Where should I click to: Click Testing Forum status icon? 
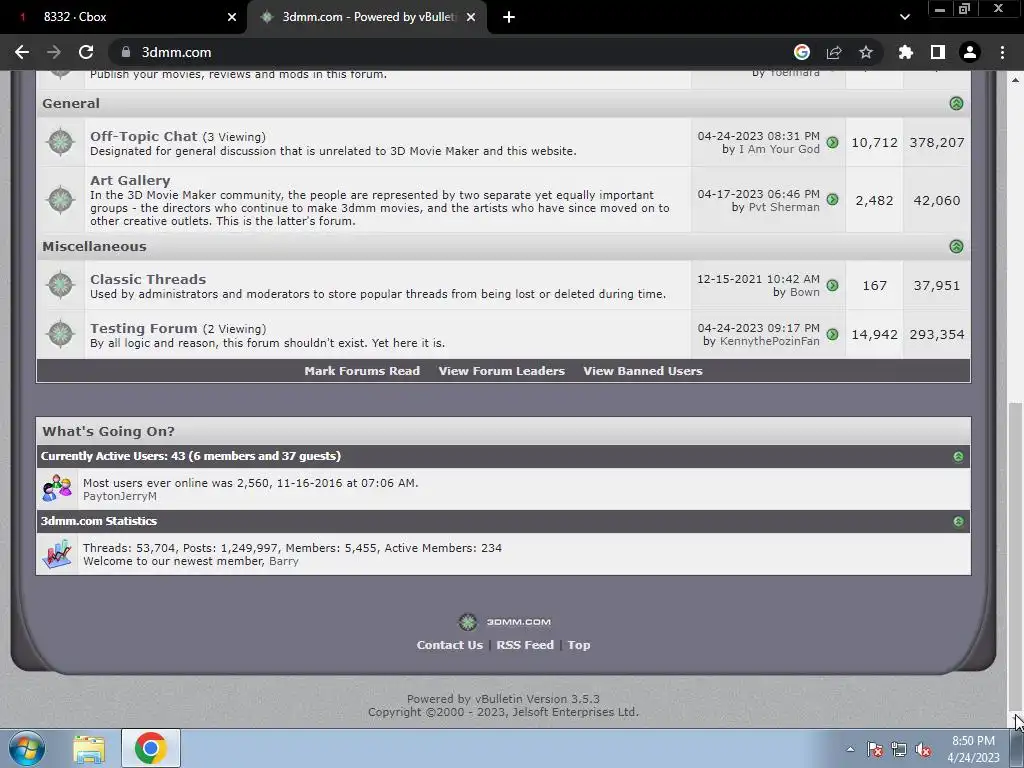tap(60, 334)
